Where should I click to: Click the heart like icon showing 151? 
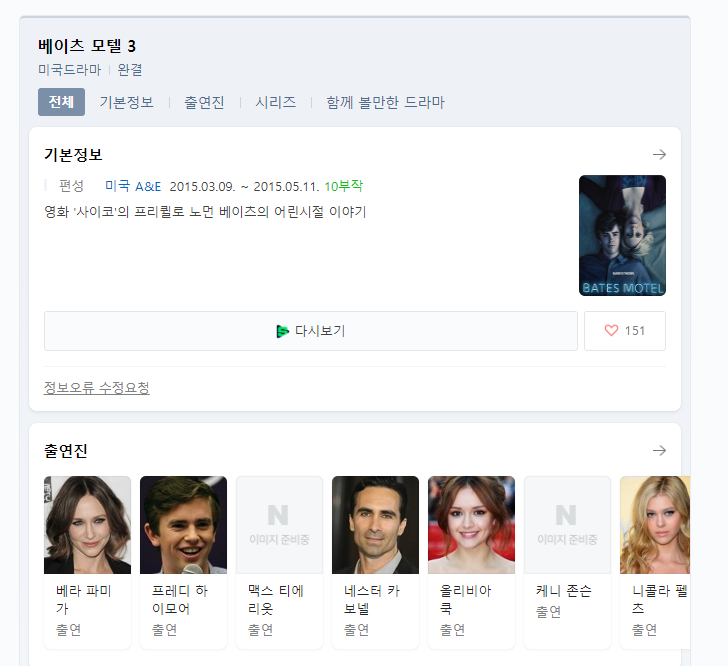pos(612,331)
